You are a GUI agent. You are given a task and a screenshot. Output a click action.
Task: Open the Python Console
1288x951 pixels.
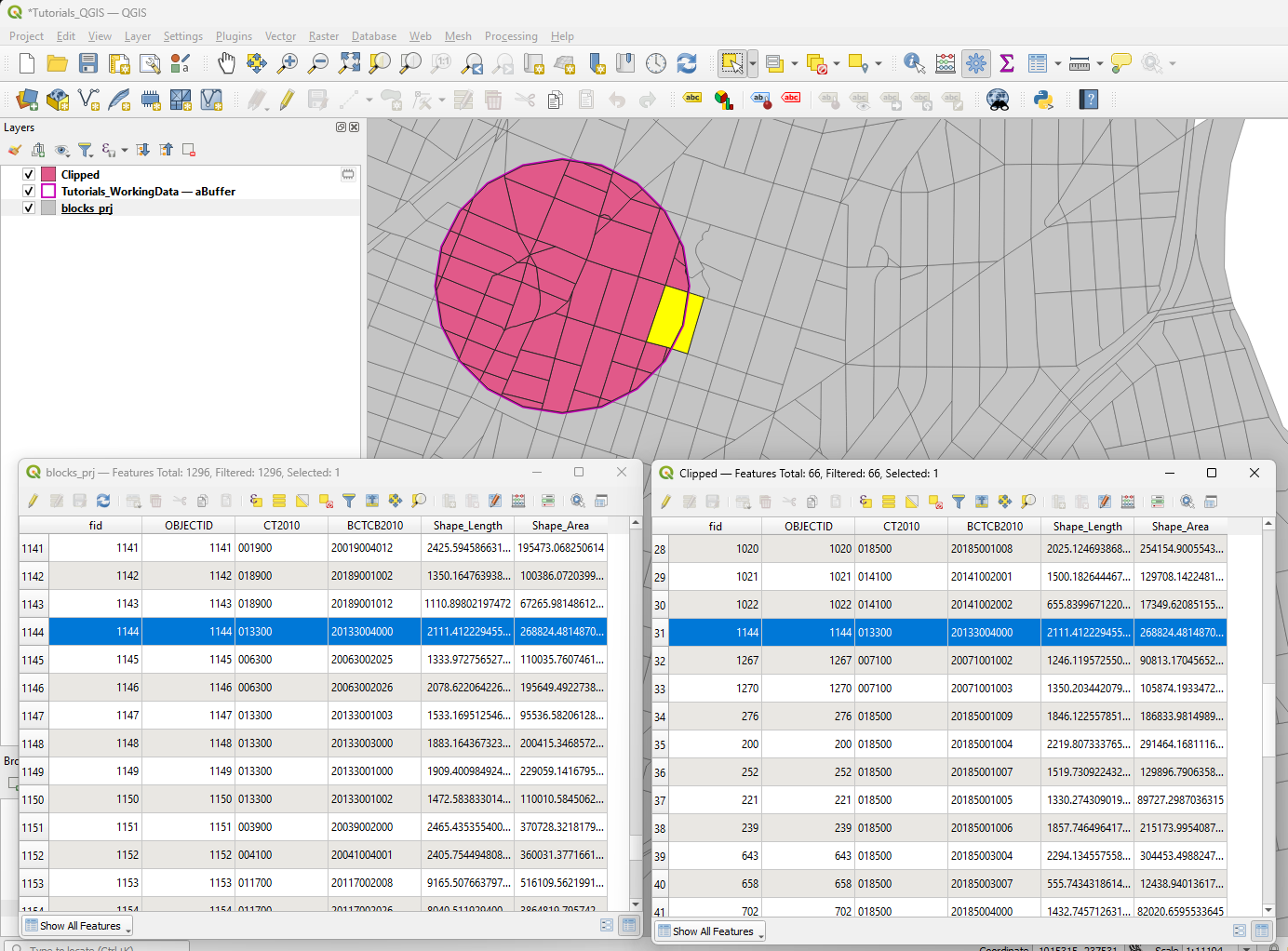(1043, 100)
